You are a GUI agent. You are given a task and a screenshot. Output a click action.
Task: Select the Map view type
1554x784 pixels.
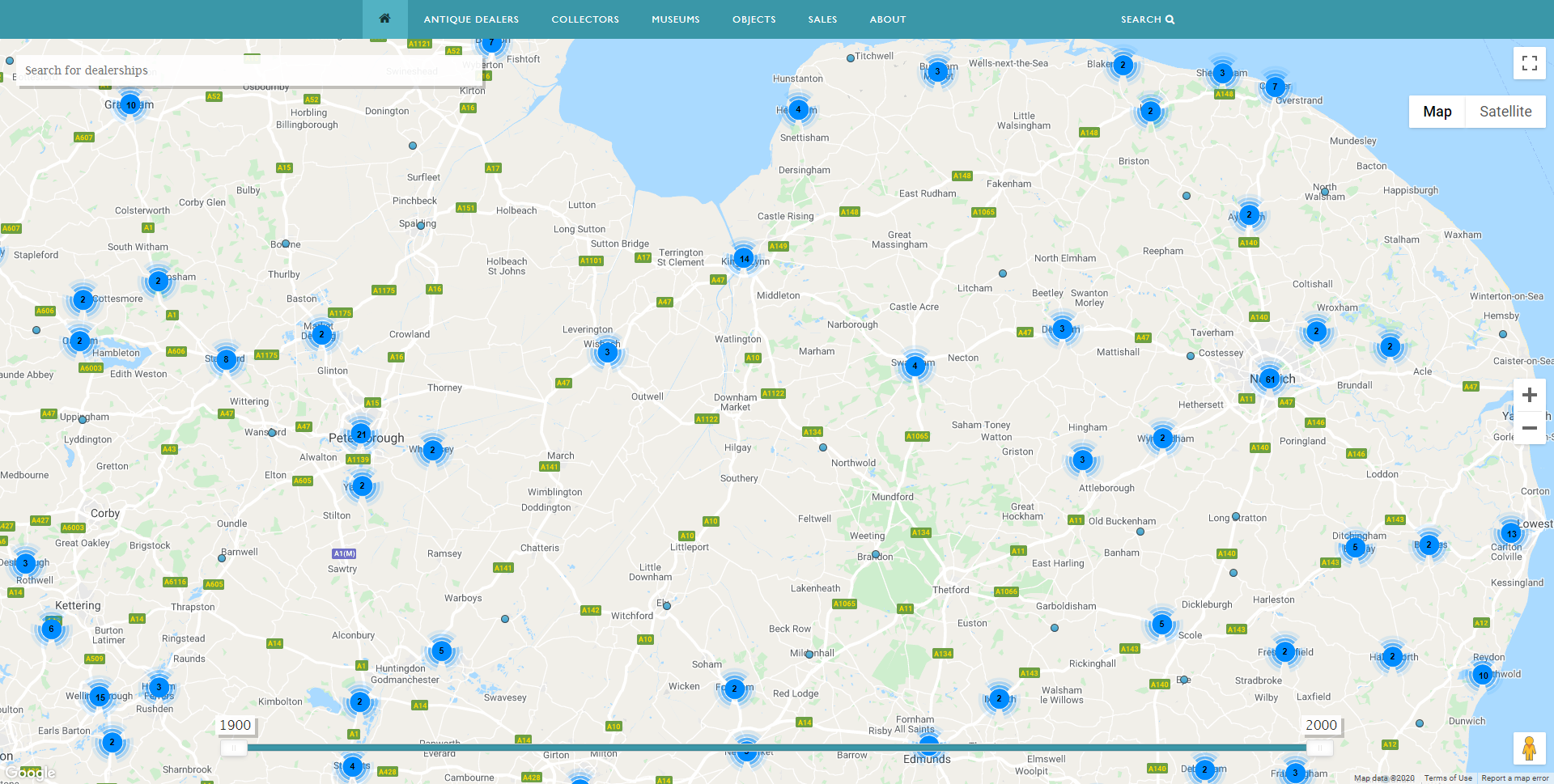tap(1437, 112)
